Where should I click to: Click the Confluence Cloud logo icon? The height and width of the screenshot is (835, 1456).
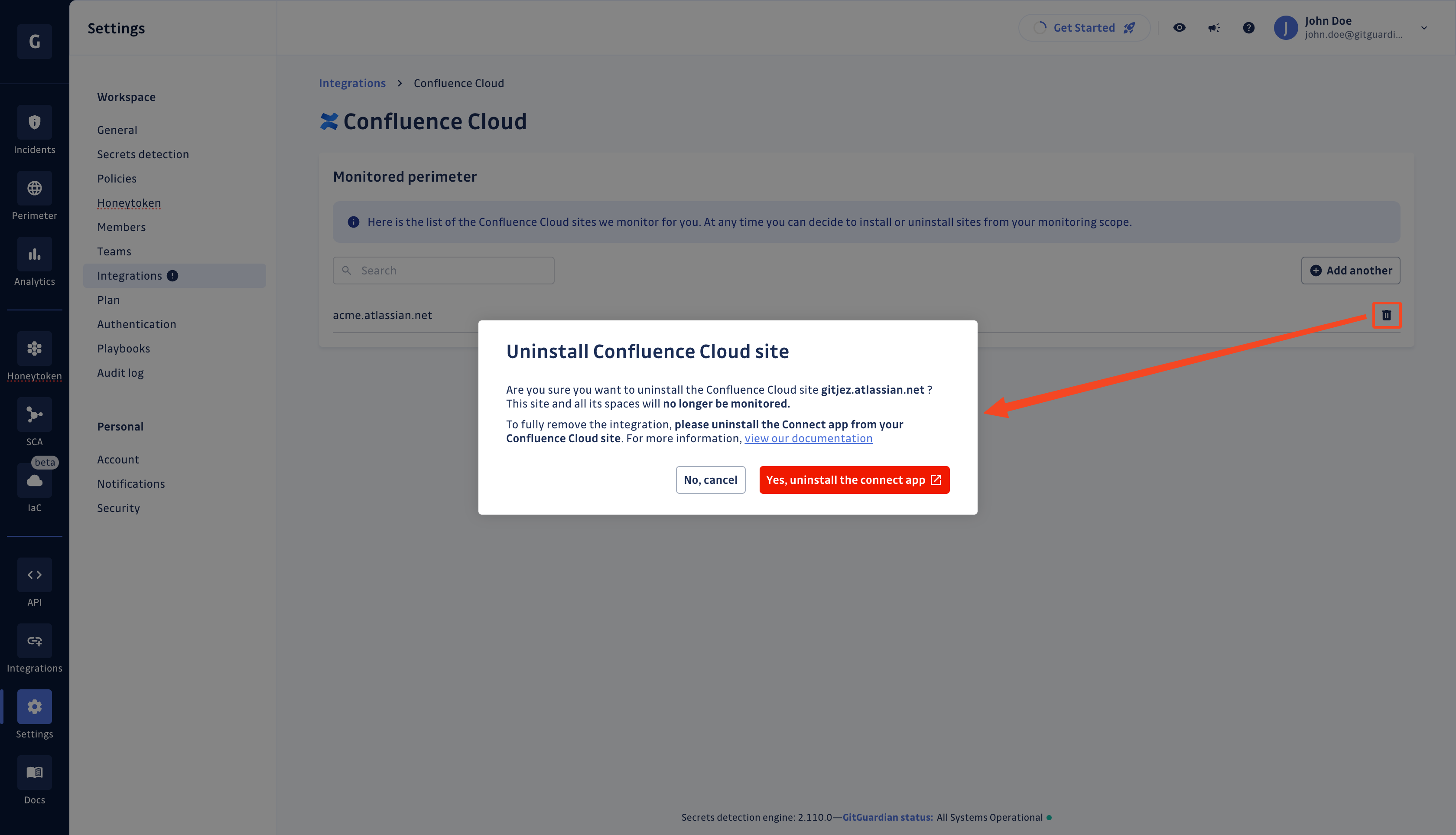click(329, 121)
